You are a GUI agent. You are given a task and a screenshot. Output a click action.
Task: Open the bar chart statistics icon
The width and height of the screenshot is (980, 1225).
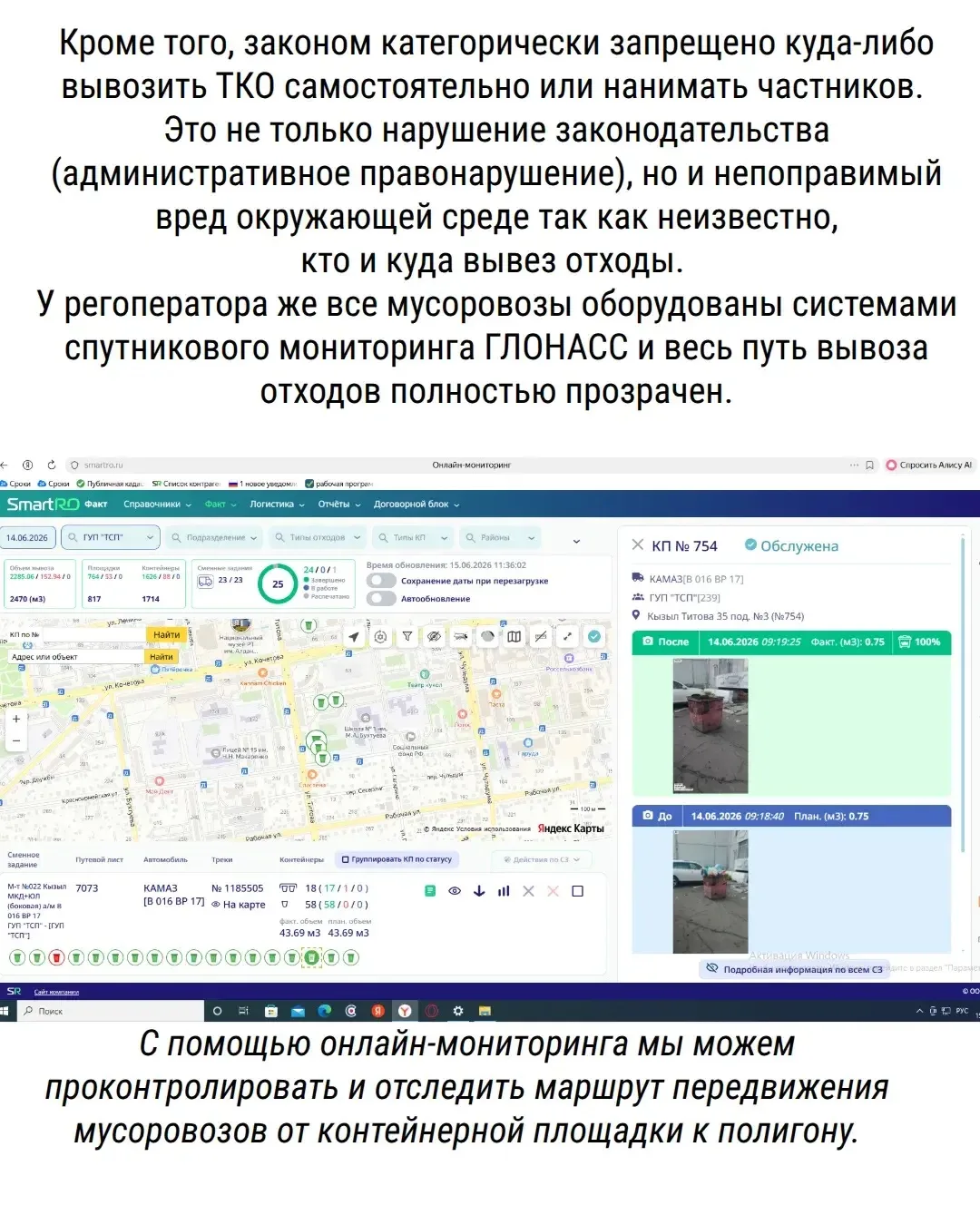pyautogui.click(x=504, y=891)
